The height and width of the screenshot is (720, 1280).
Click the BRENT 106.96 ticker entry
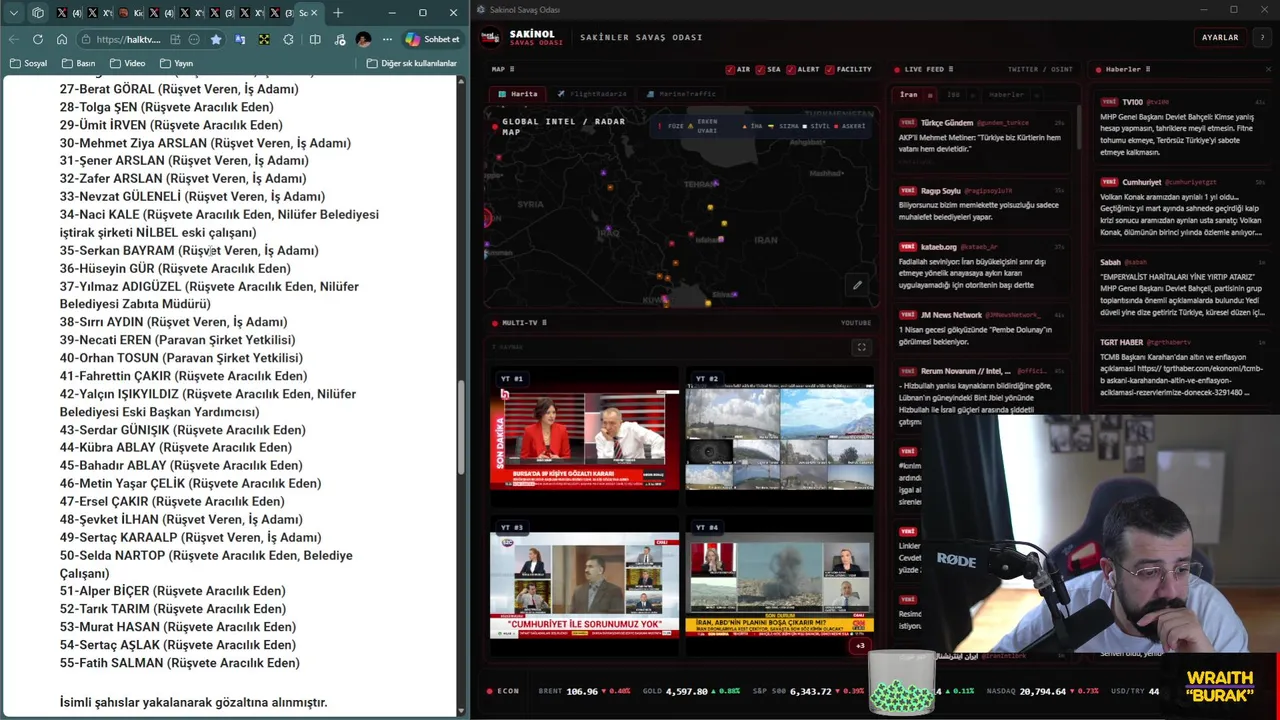click(584, 691)
